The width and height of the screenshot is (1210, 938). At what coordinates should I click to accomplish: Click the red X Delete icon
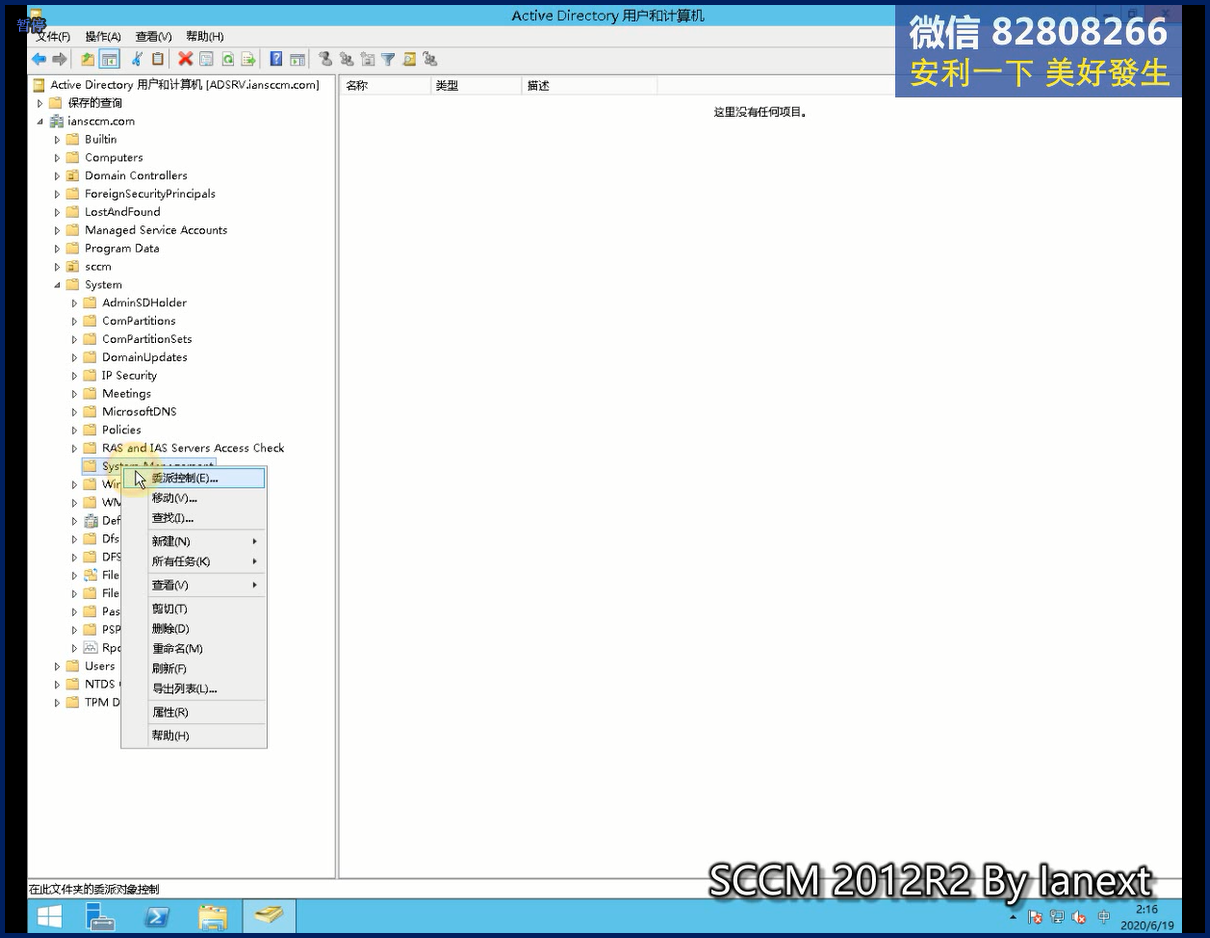185,60
